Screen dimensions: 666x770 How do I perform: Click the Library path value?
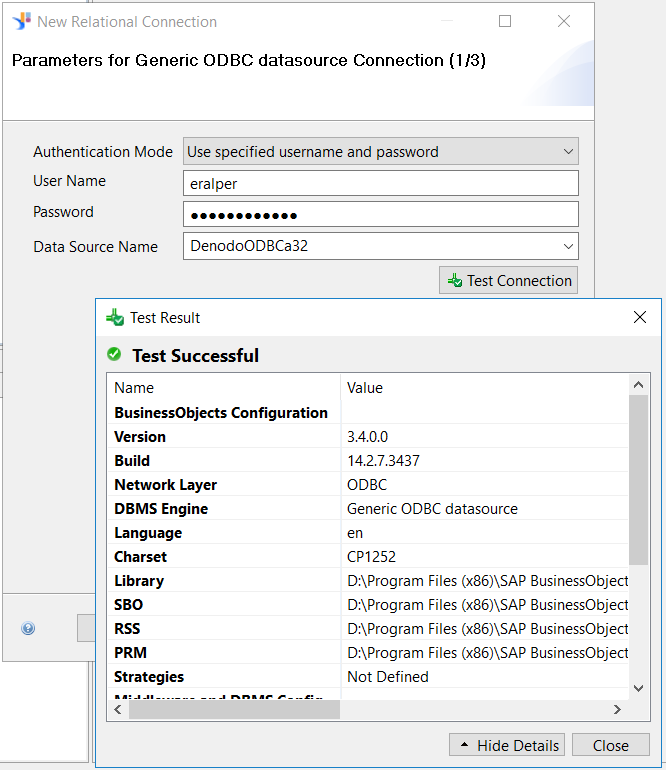[488, 580]
